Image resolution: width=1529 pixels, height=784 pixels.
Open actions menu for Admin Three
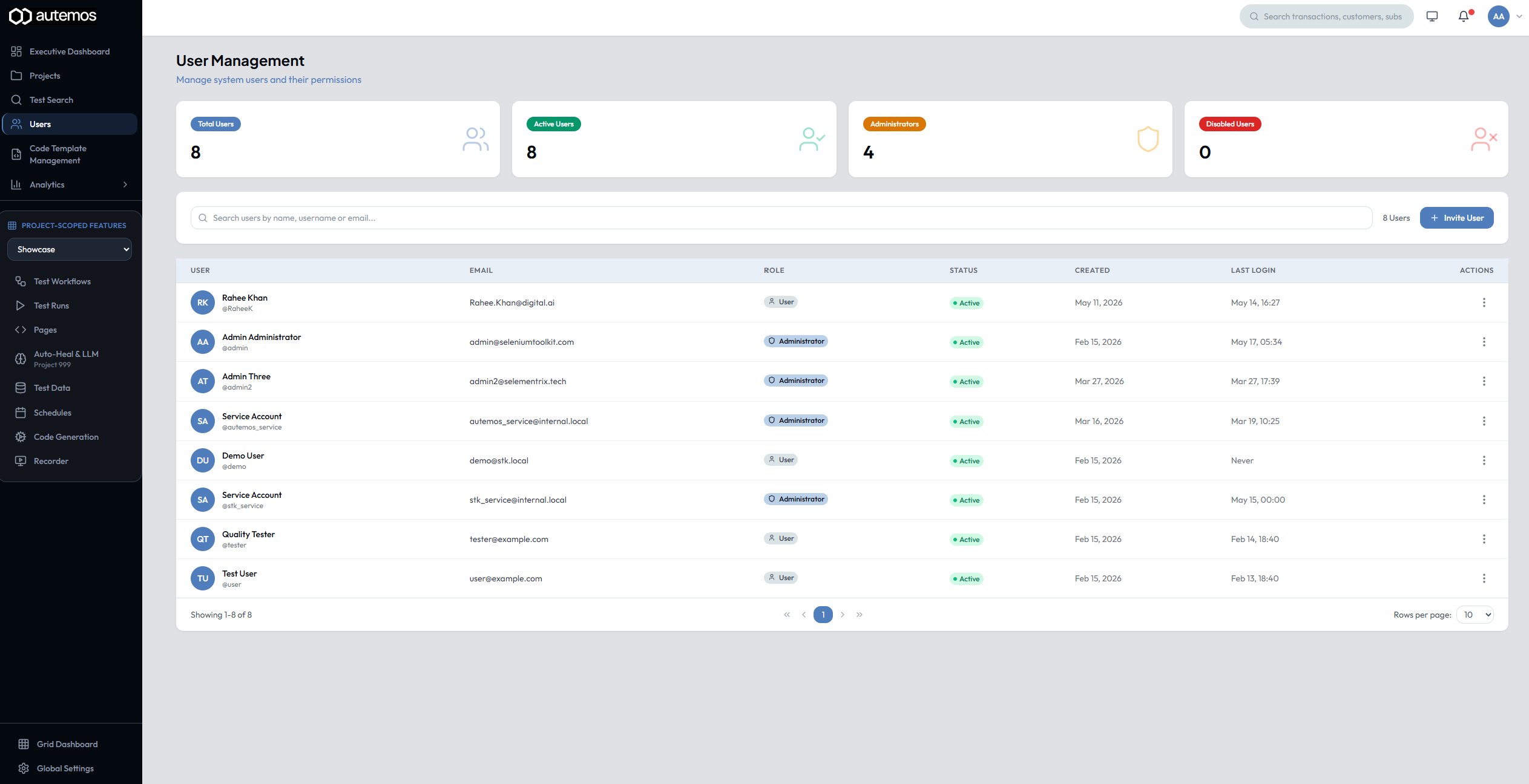pos(1484,381)
